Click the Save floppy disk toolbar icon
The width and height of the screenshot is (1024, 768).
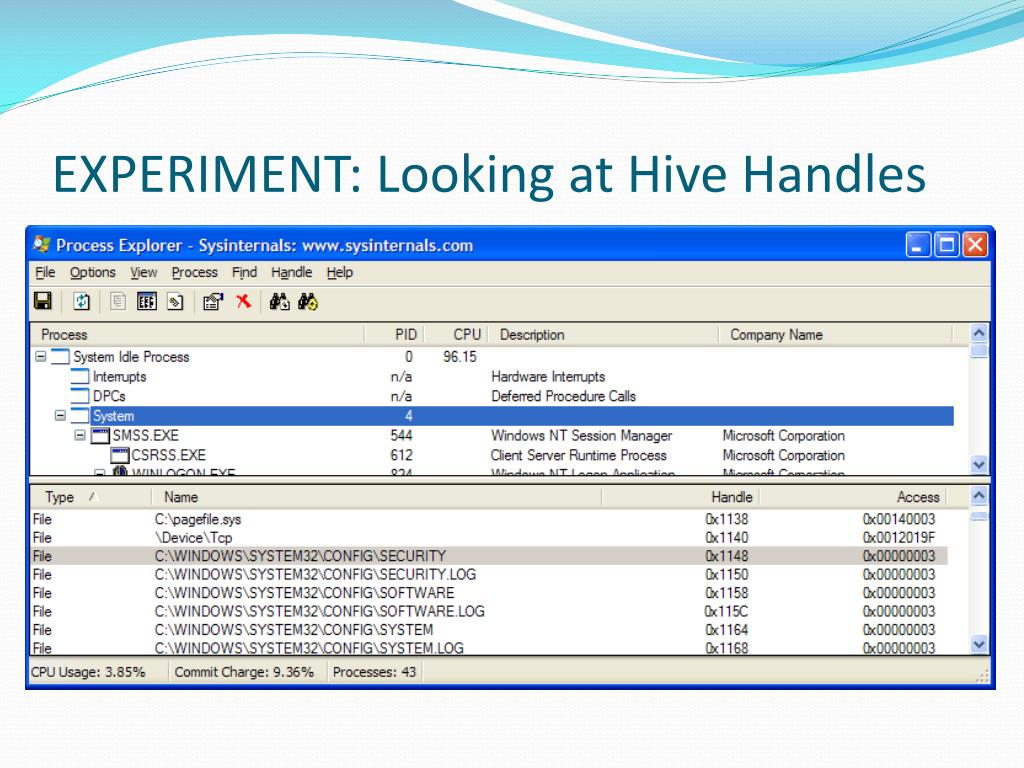pos(43,301)
